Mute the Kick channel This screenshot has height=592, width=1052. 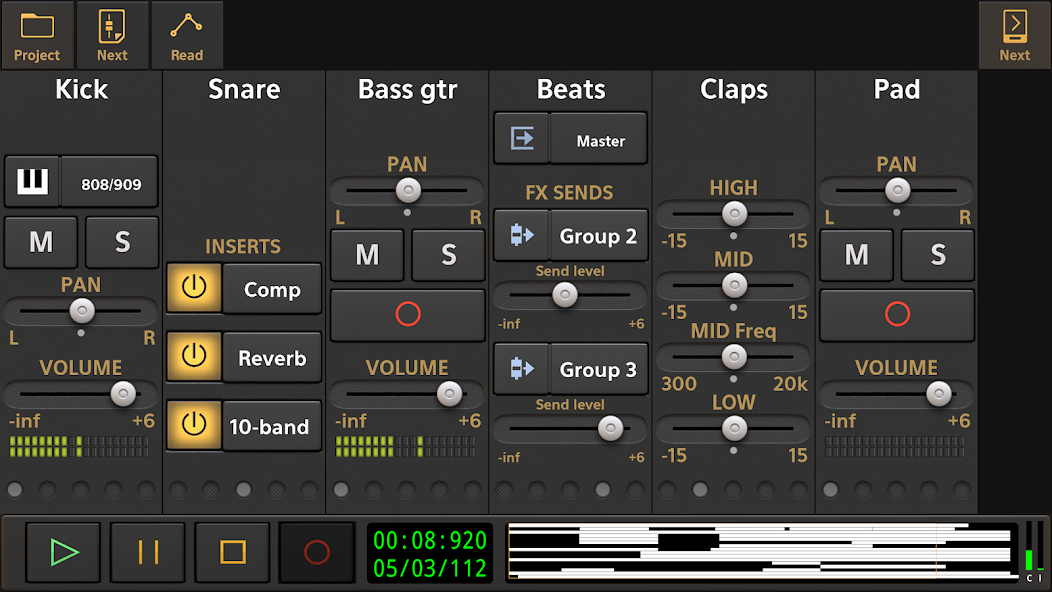[x=41, y=242]
